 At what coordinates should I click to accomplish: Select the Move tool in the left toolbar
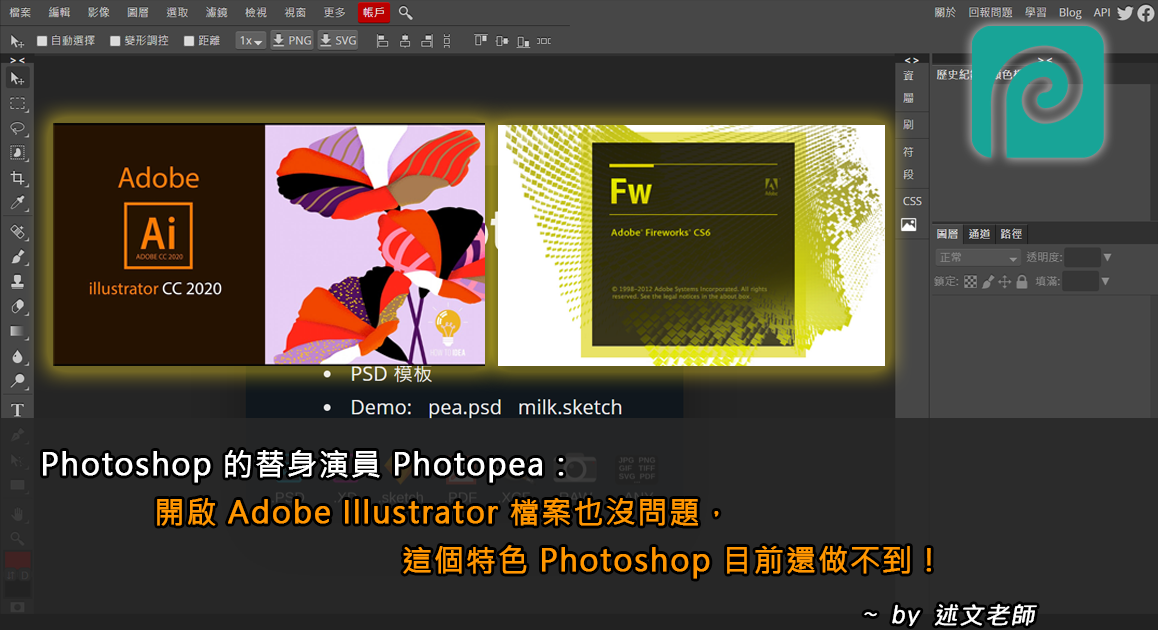[17, 78]
